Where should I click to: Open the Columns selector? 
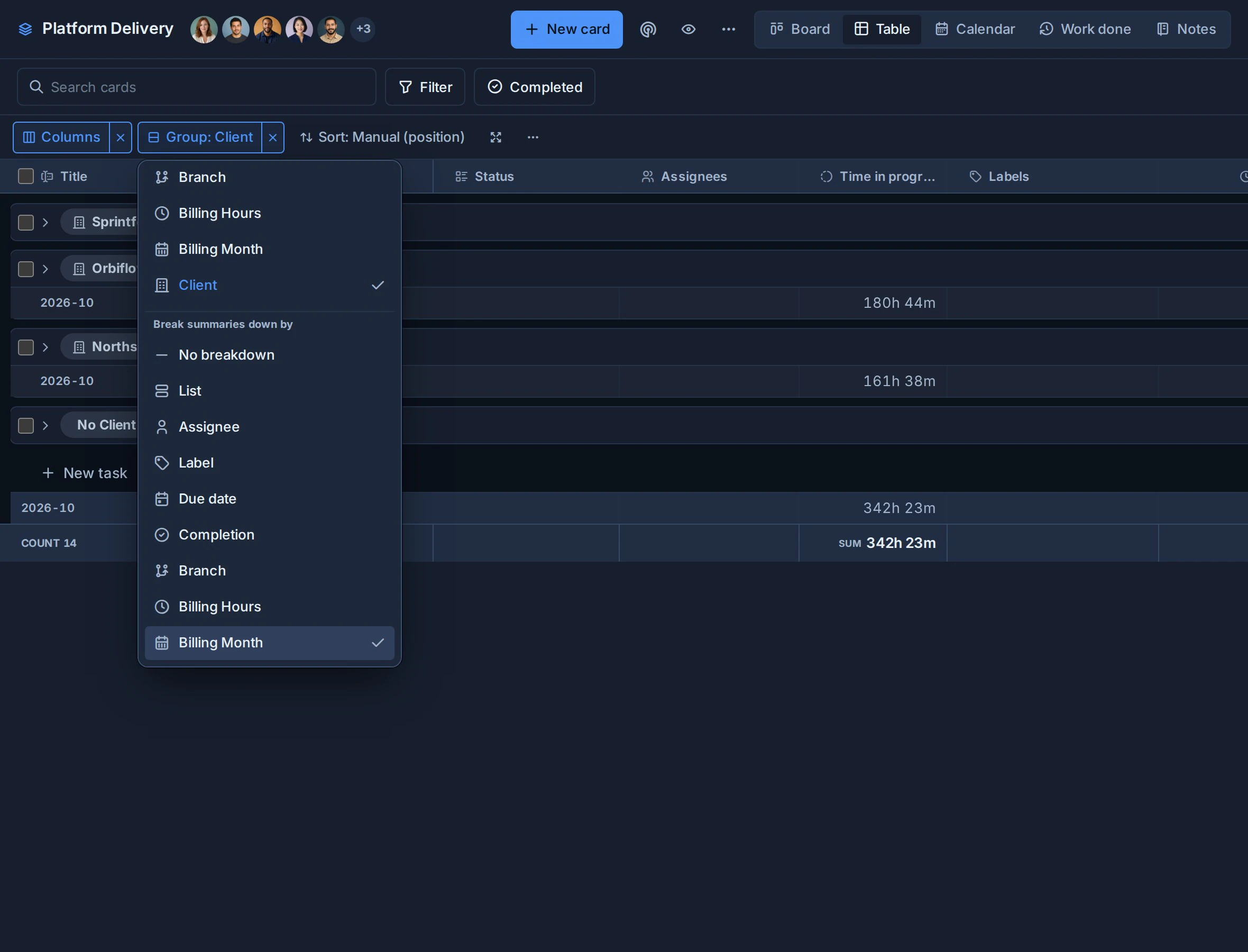pyautogui.click(x=61, y=137)
